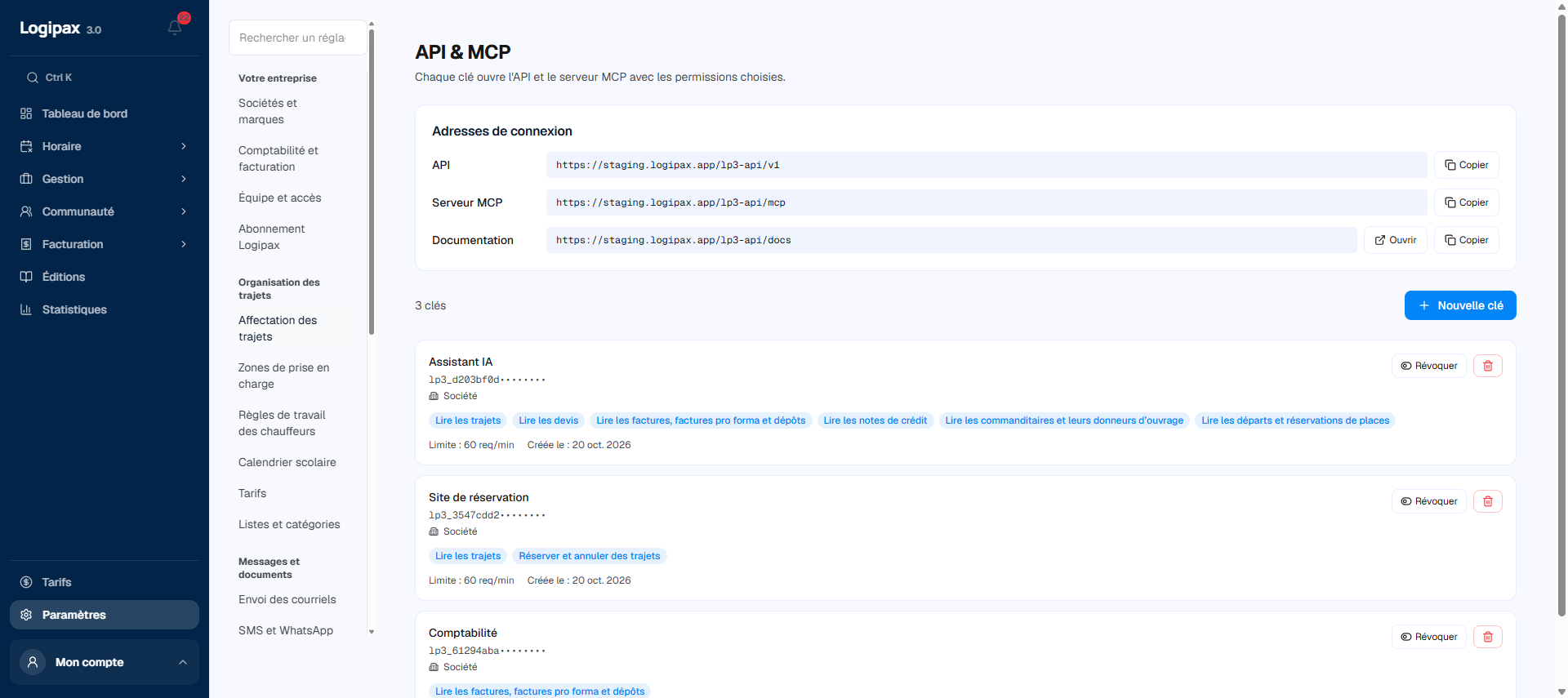1568x698 pixels.
Task: Create a Nouvelle clé
Action: pos(1460,305)
